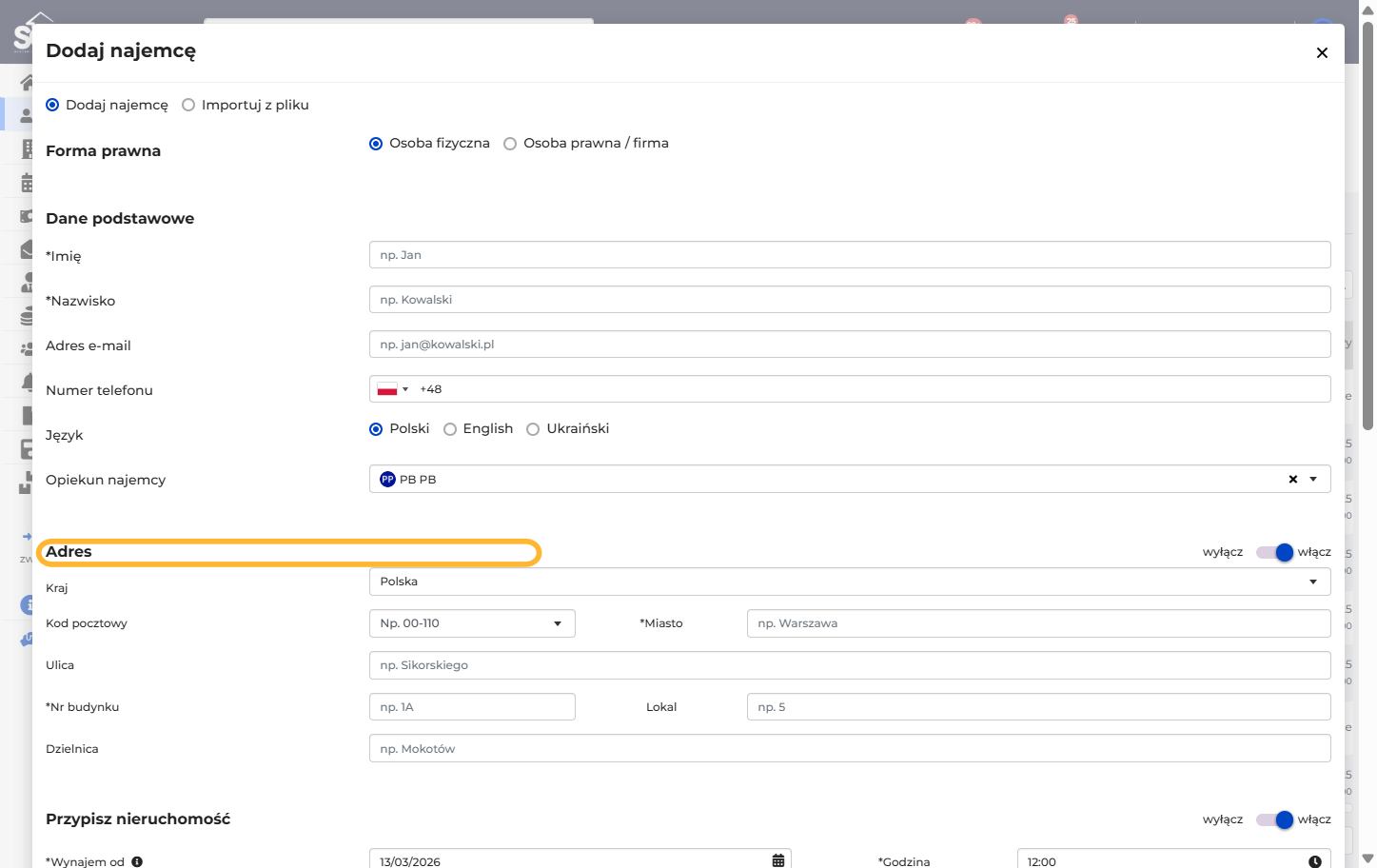
Task: Click the Wynajem od date field
Action: click(580, 859)
